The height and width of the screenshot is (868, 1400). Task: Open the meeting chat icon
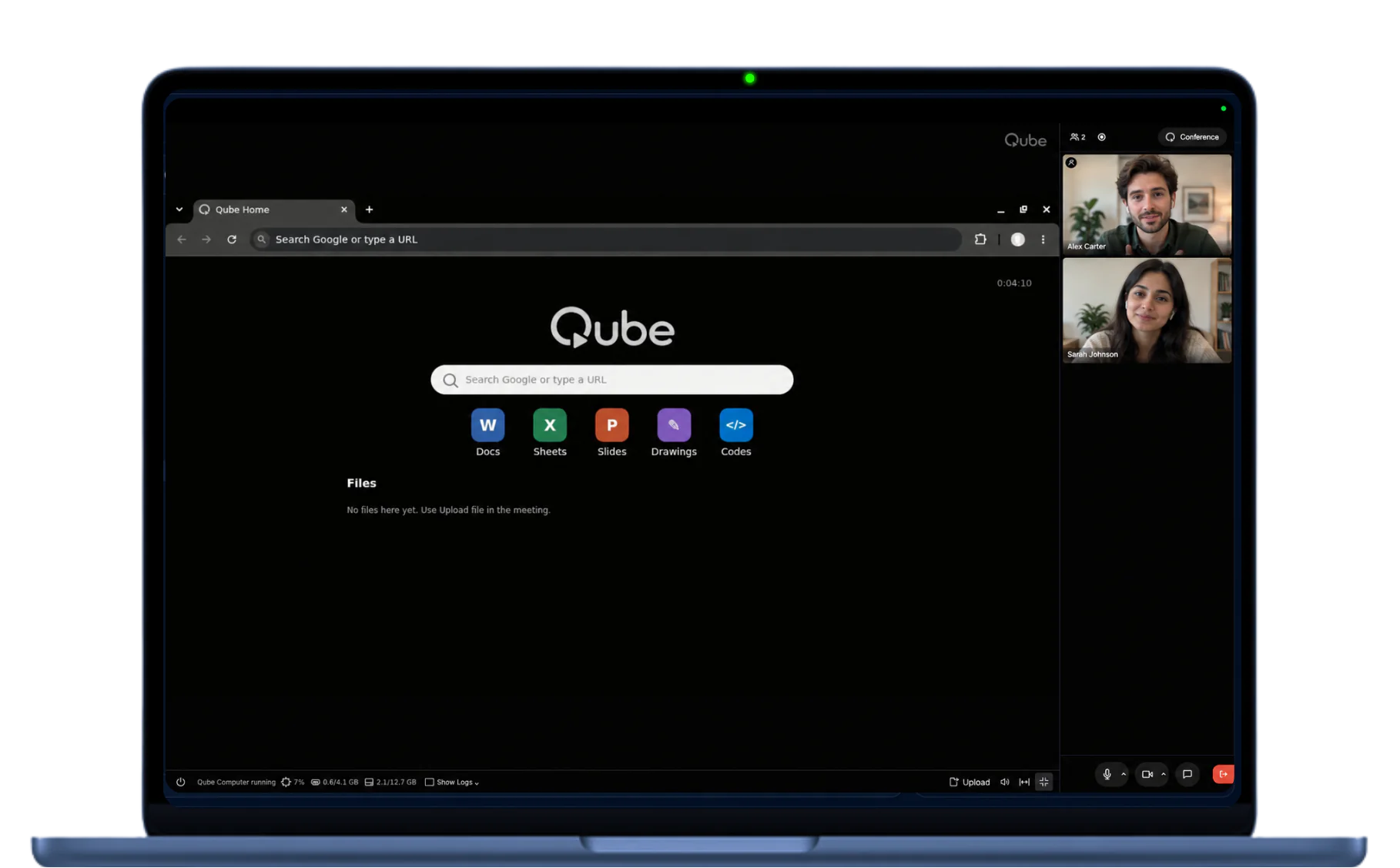pyautogui.click(x=1187, y=774)
